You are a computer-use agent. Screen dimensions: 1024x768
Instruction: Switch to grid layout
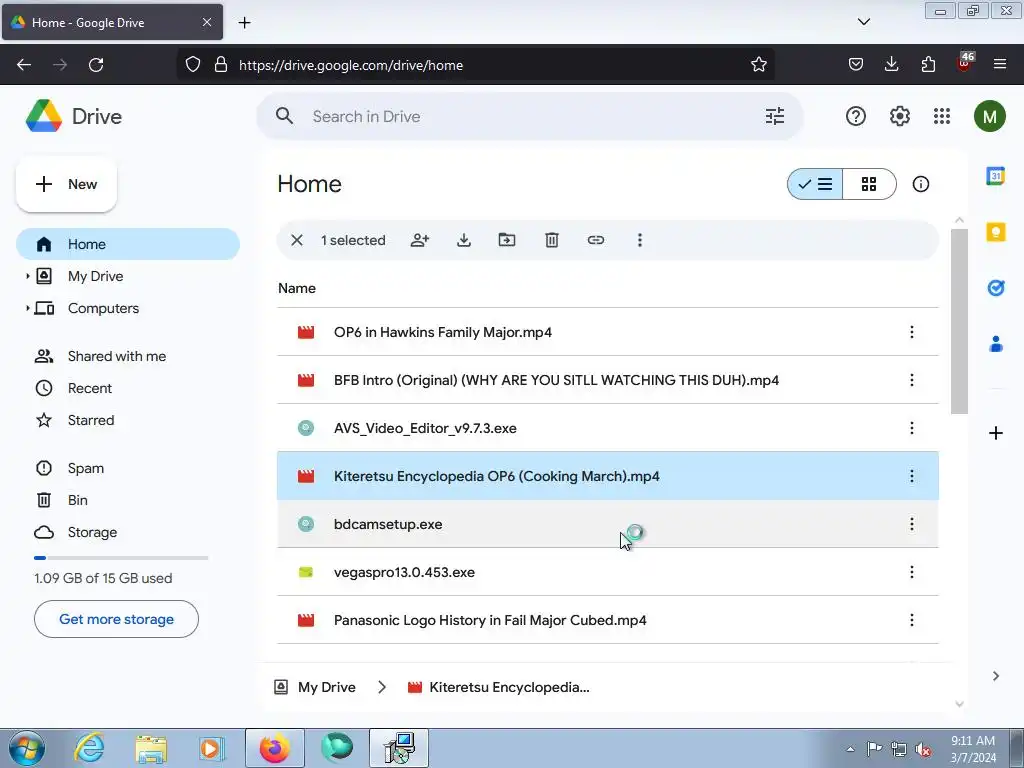[869, 184]
